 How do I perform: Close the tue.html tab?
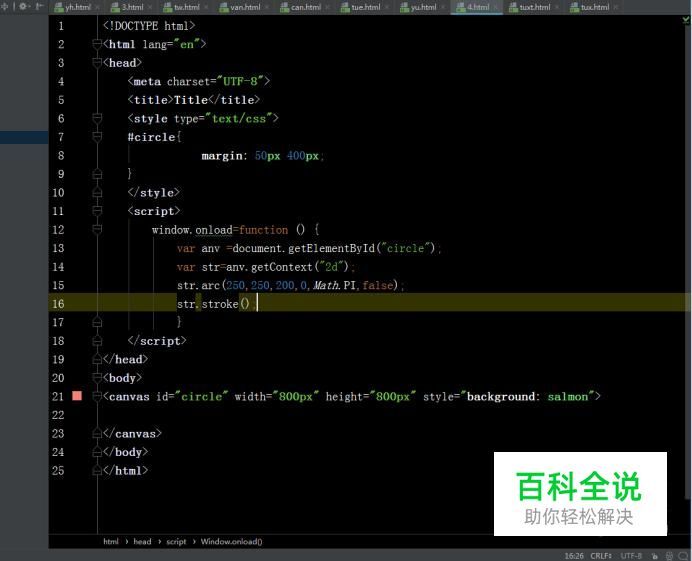point(387,7)
